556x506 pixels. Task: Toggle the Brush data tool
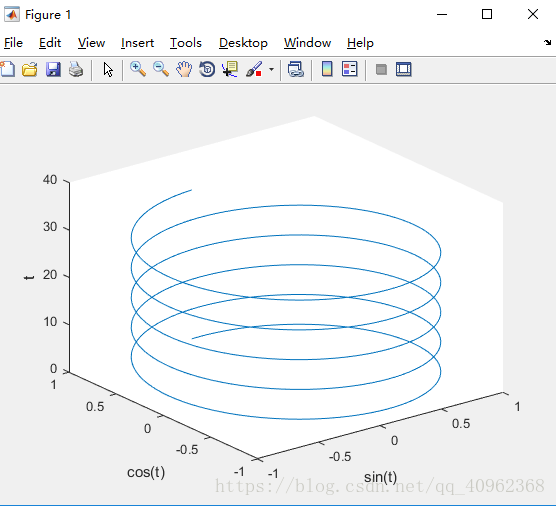[254, 69]
